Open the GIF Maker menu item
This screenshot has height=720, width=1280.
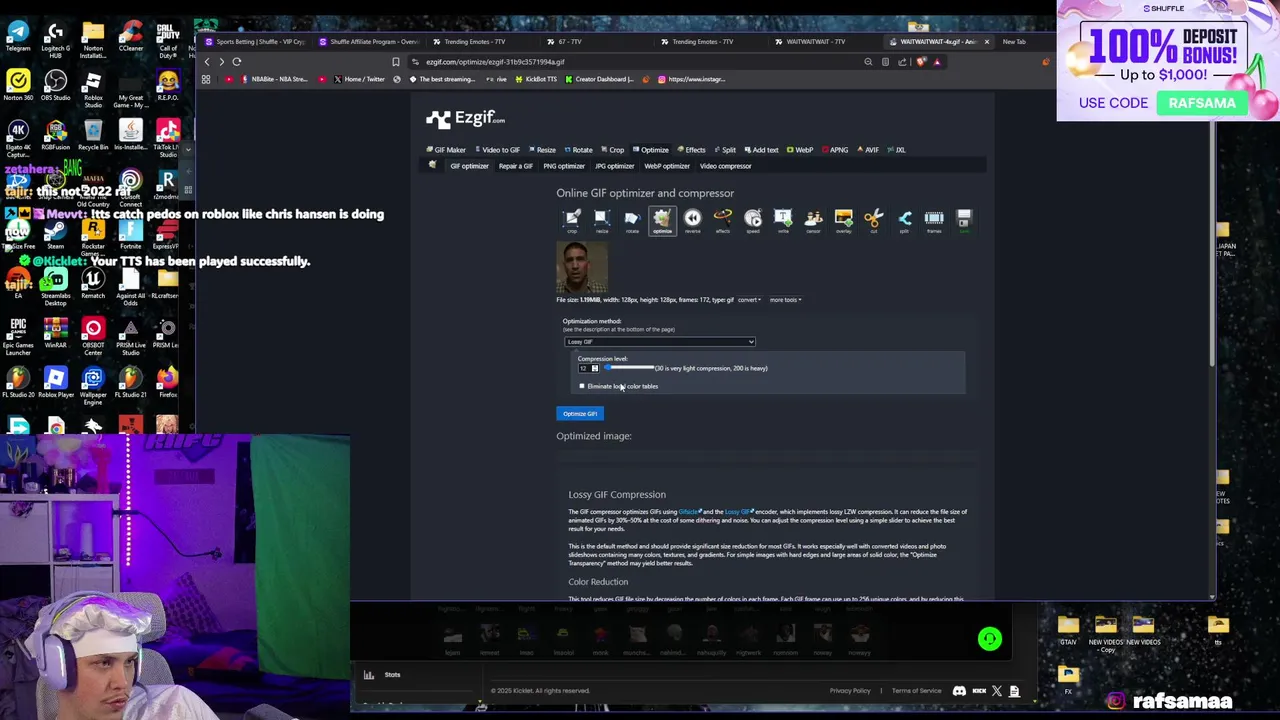[446, 150]
